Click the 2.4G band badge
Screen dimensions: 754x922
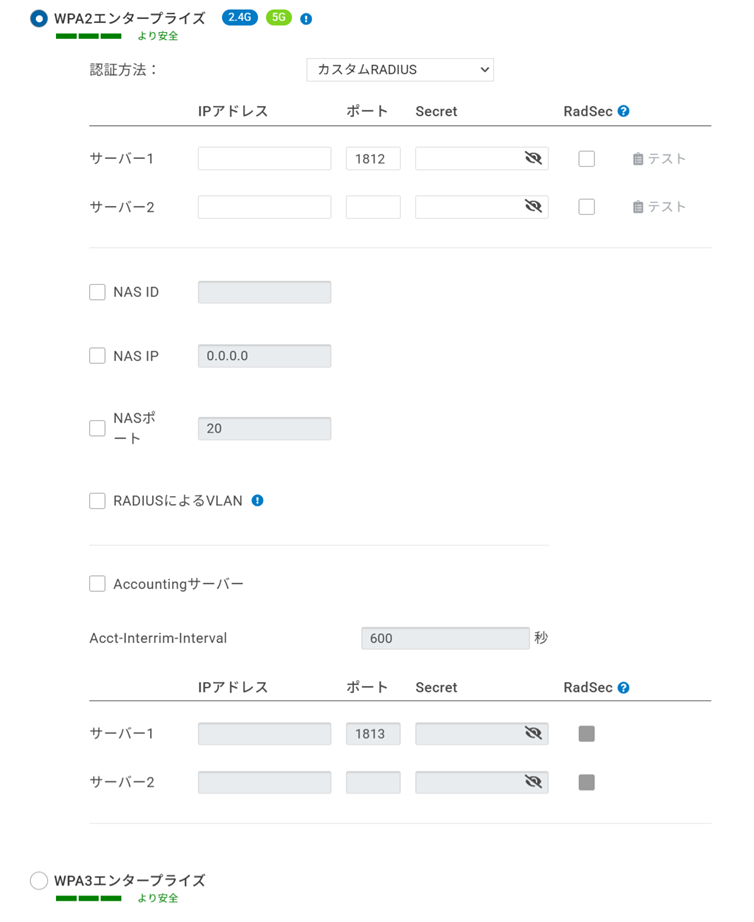pyautogui.click(x=240, y=18)
